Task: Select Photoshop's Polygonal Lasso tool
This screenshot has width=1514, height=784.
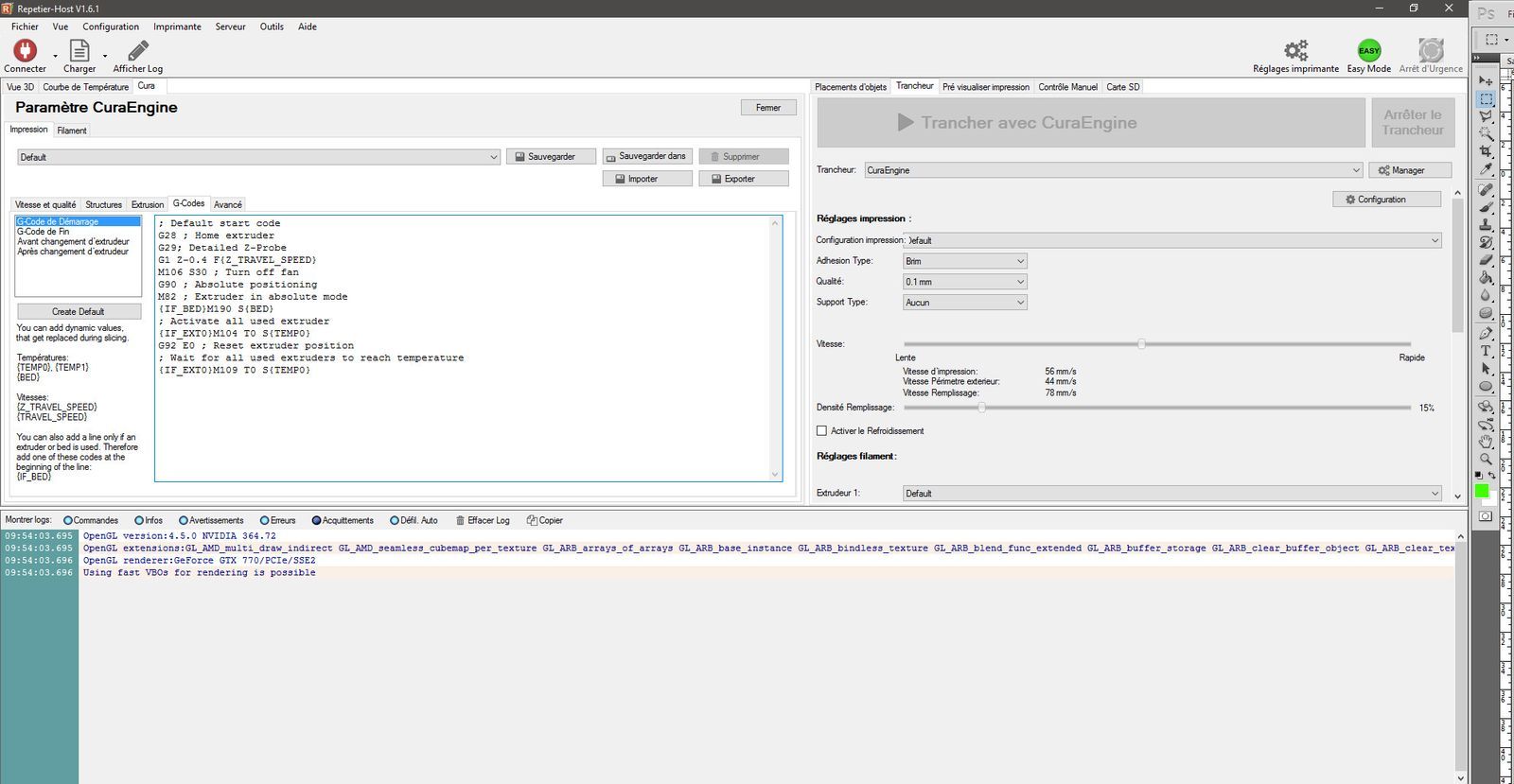Action: pos(1486,116)
